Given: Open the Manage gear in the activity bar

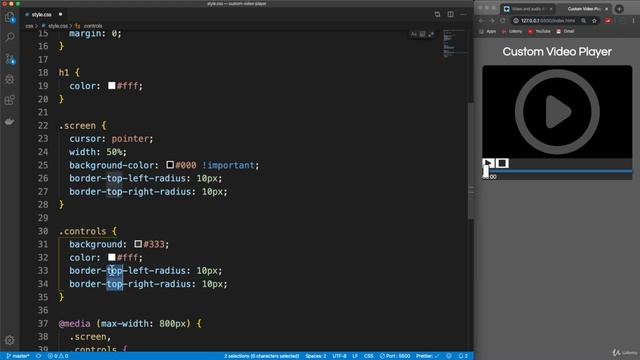Looking at the screenshot, I should point(10,340).
